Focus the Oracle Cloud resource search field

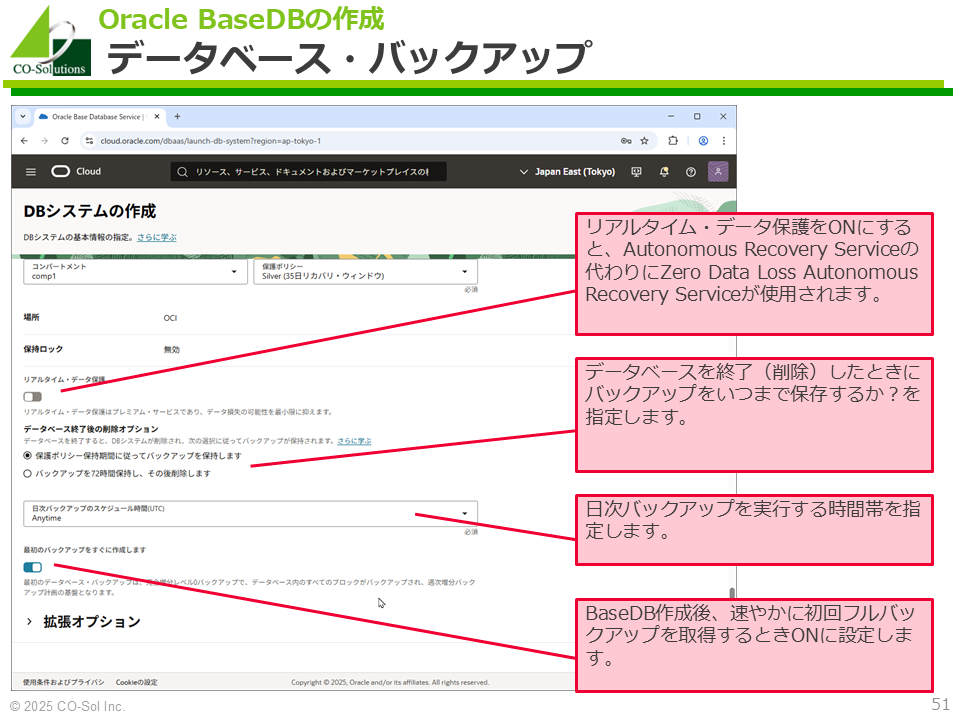click(309, 172)
